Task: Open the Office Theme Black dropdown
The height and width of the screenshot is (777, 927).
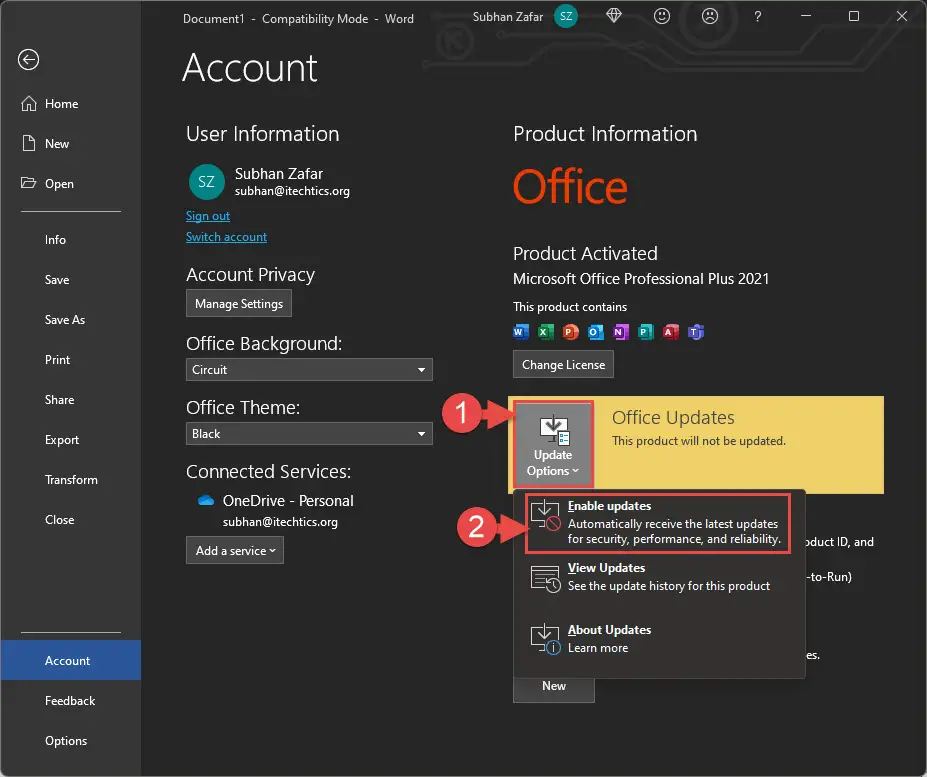Action: [x=309, y=433]
